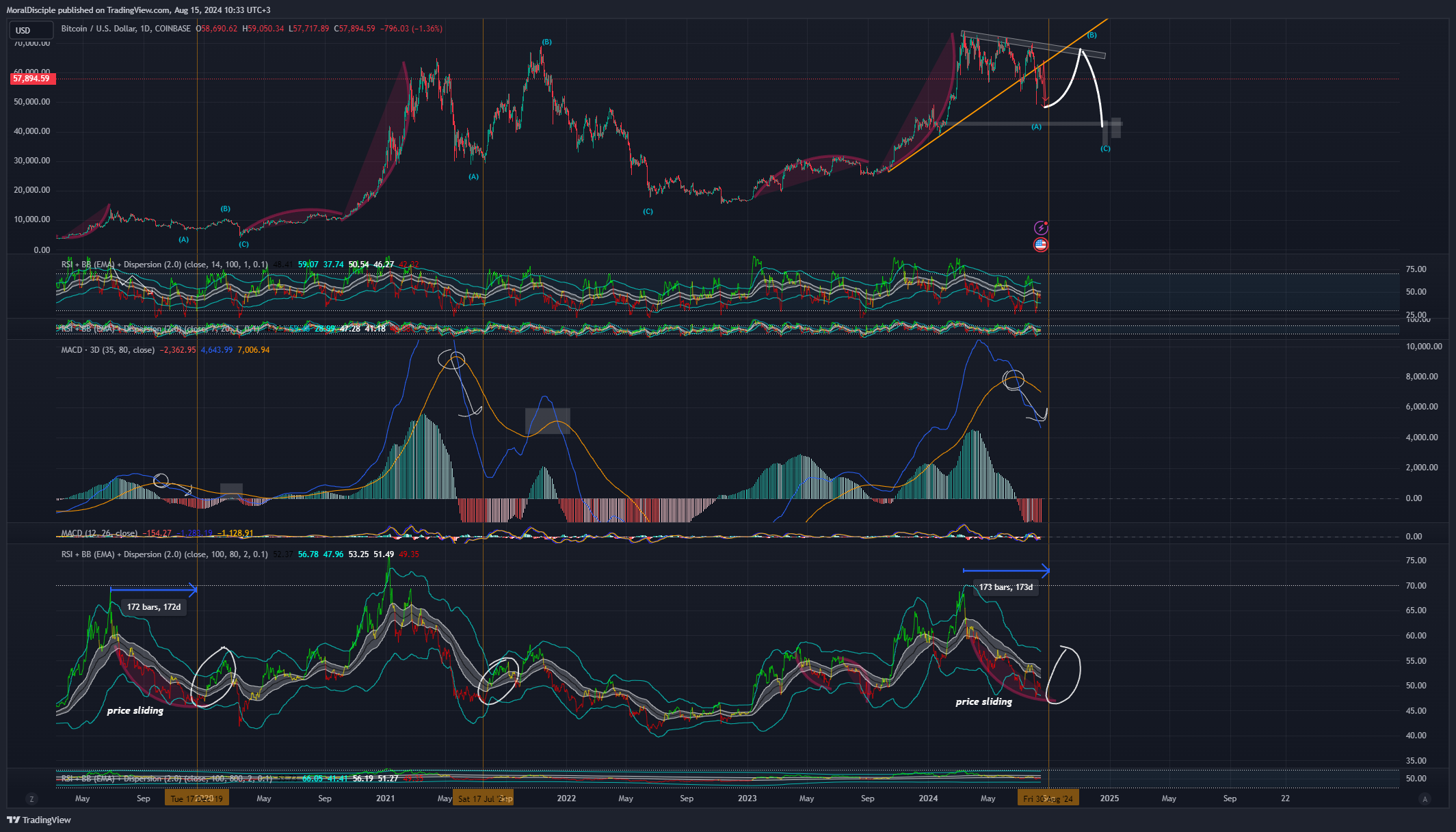This screenshot has height=832, width=1456.
Task: Click the left 'price sliding' annotation
Action: (x=135, y=710)
